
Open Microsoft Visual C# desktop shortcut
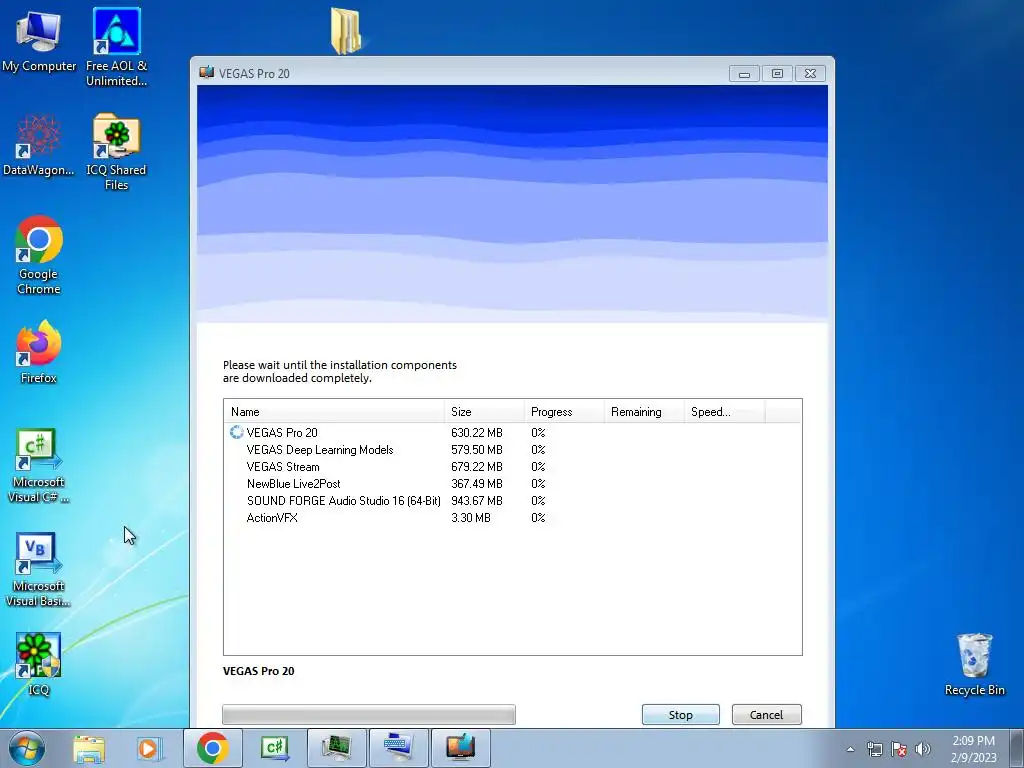click(x=39, y=465)
